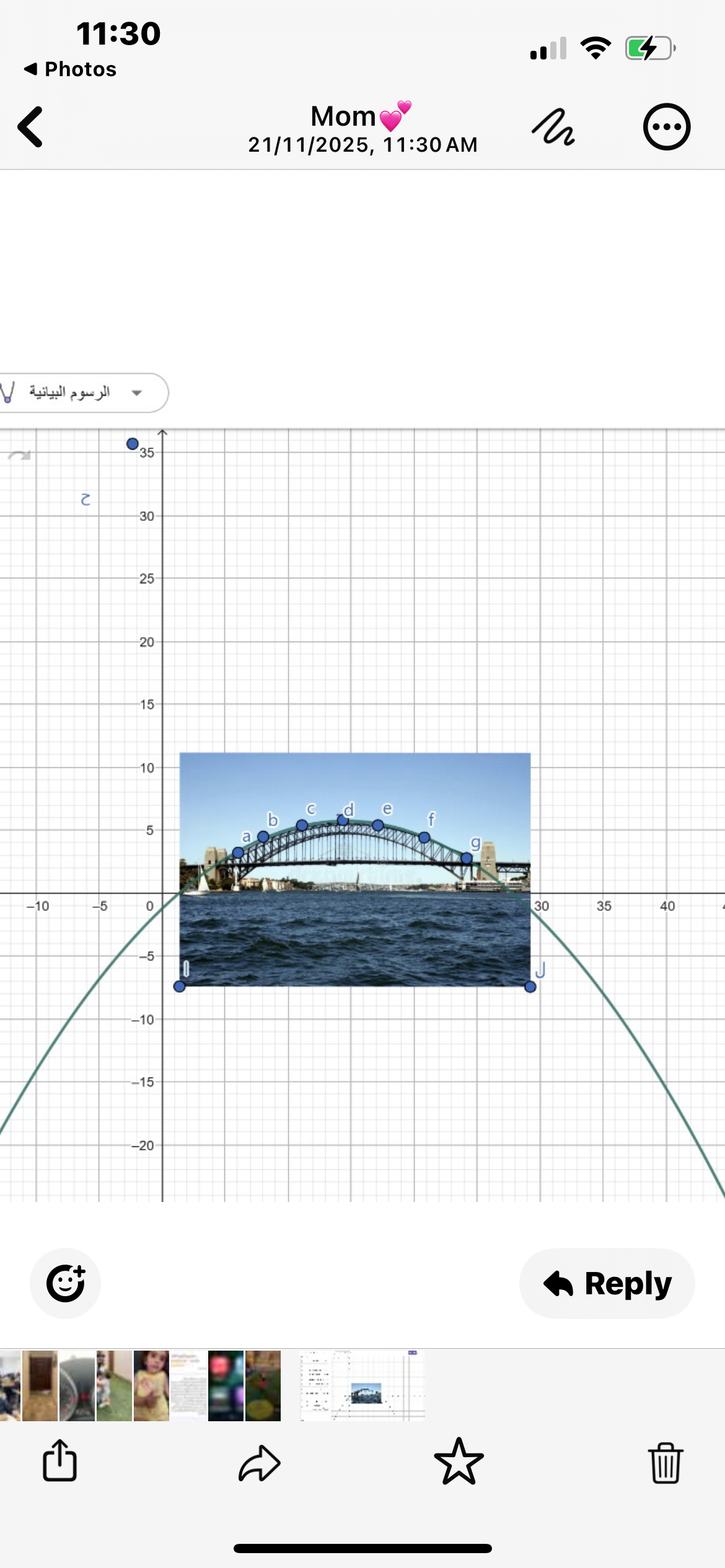Open the markup scribble tool
The width and height of the screenshot is (725, 1568).
(x=553, y=128)
